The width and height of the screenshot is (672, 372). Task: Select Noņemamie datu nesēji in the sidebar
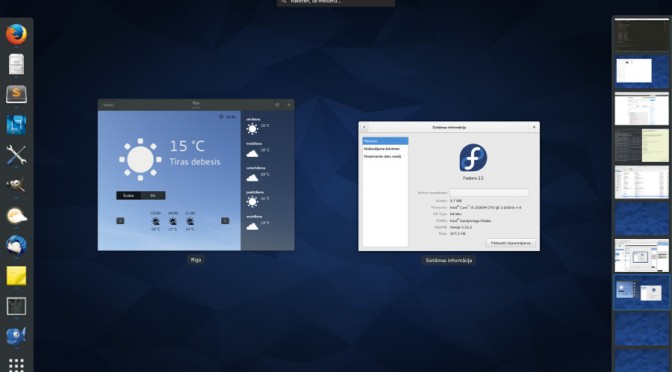pos(385,156)
